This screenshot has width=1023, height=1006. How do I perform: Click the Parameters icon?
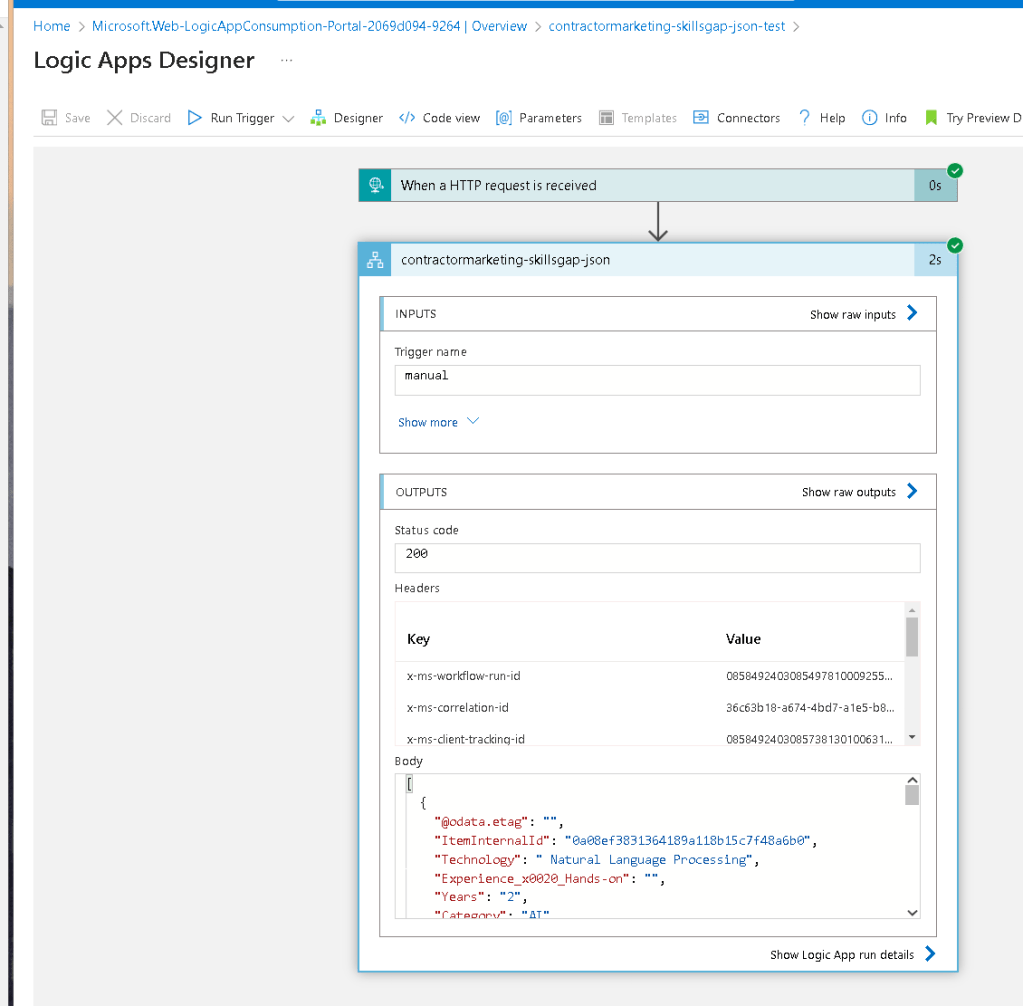[504, 117]
